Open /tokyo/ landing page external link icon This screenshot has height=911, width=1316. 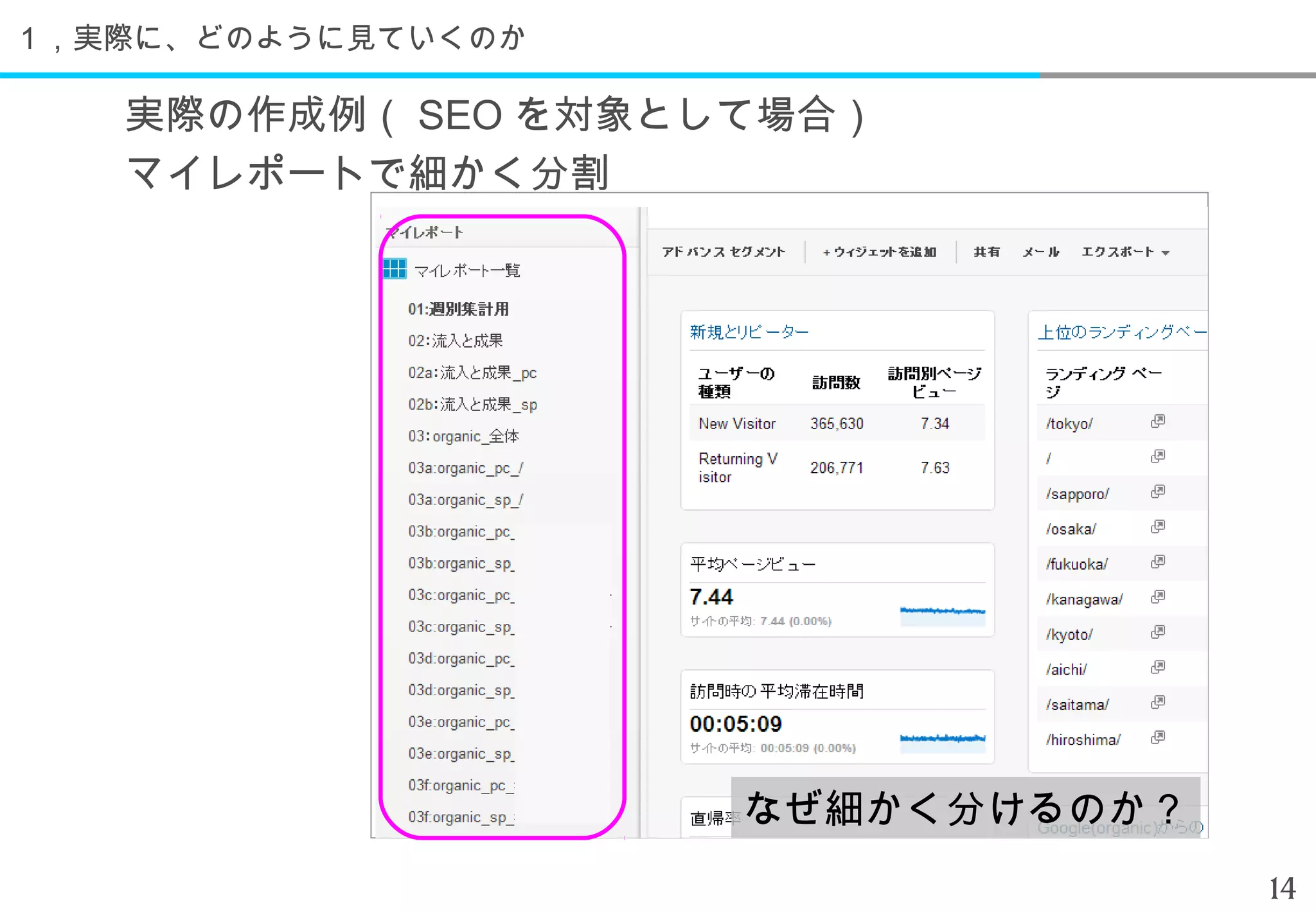pyautogui.click(x=1157, y=421)
